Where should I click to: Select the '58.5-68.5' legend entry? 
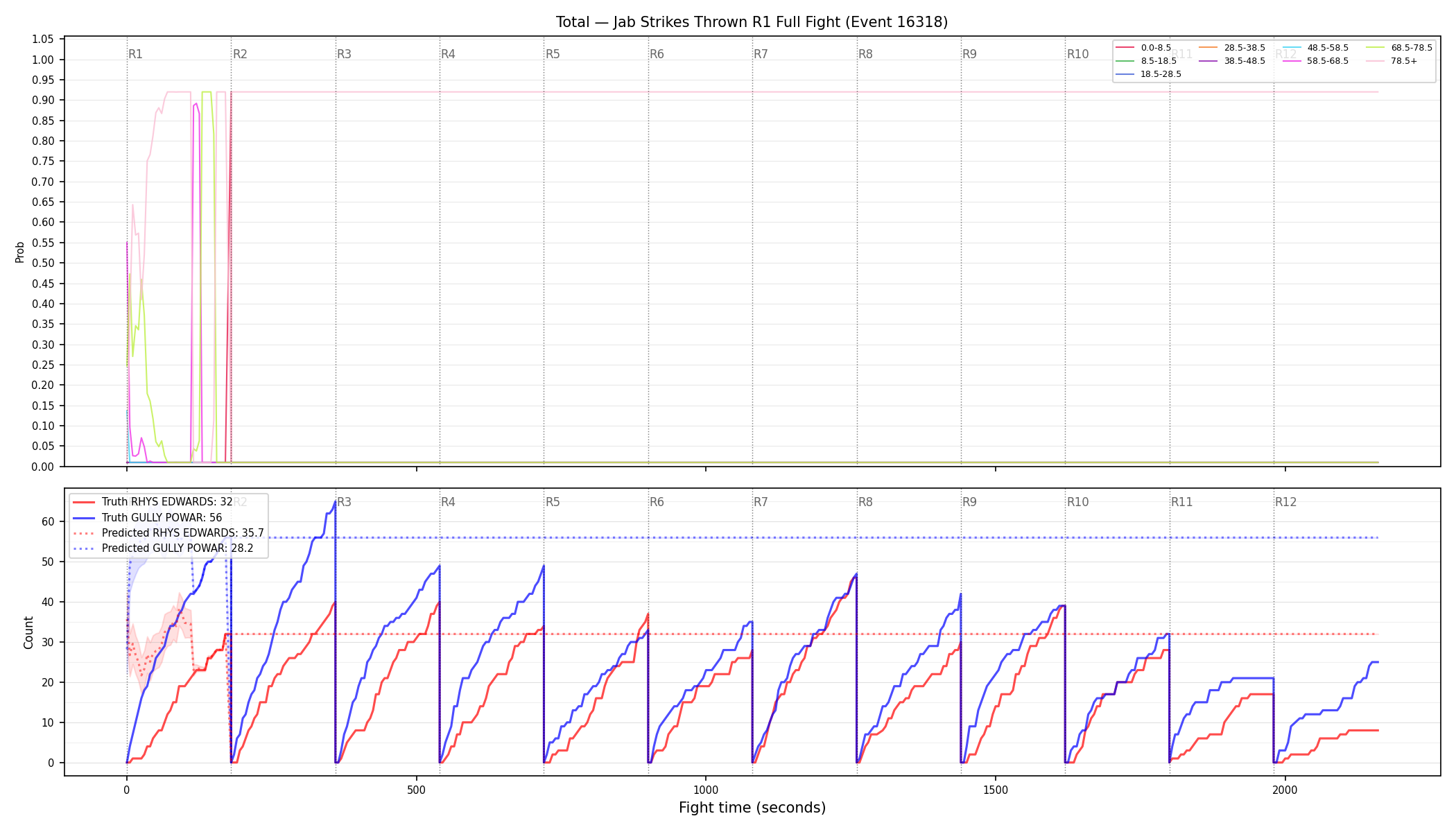click(x=1315, y=61)
